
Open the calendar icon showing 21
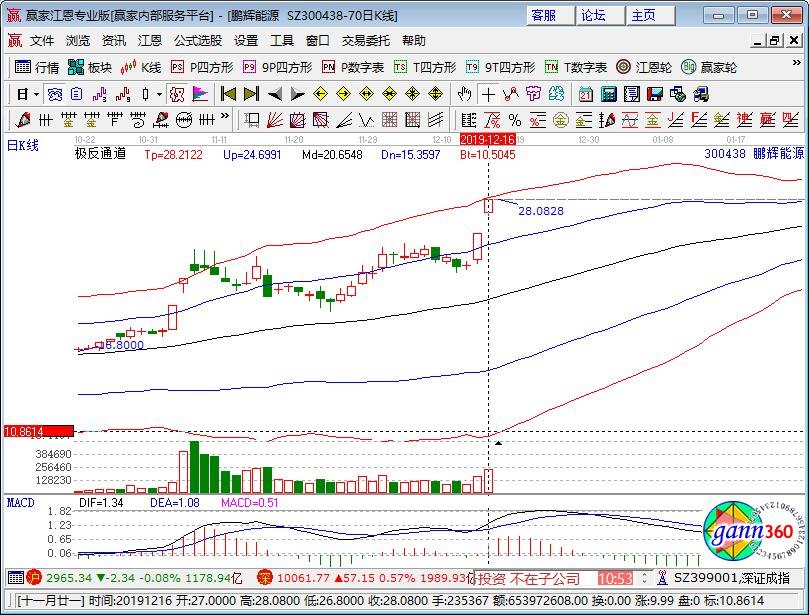586,94
